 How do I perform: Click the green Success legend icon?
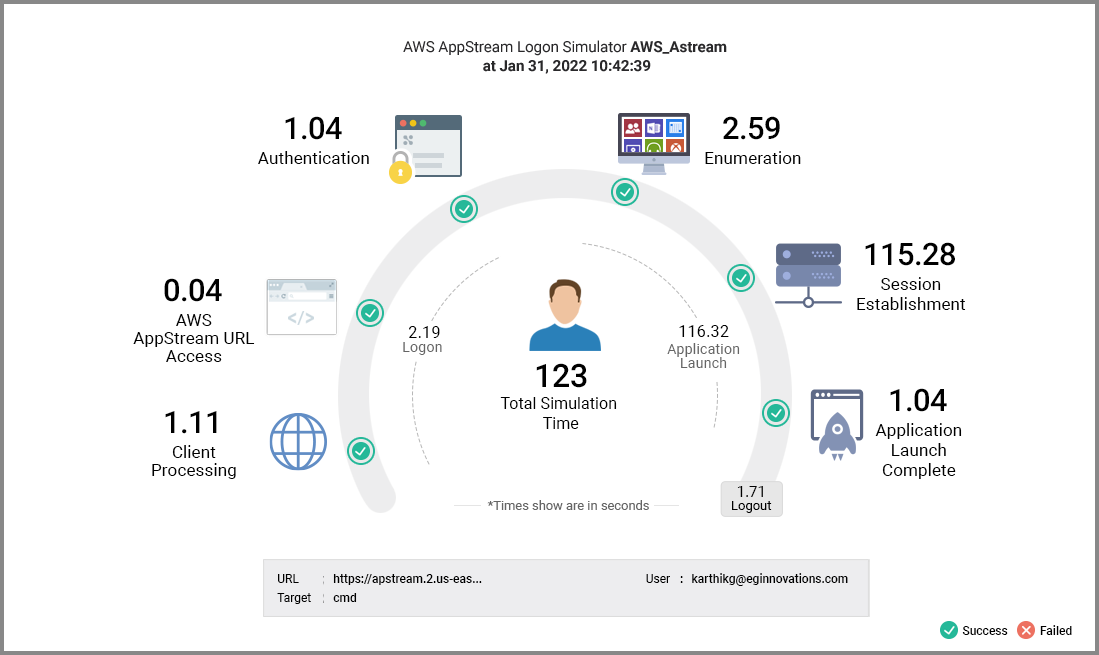[949, 630]
